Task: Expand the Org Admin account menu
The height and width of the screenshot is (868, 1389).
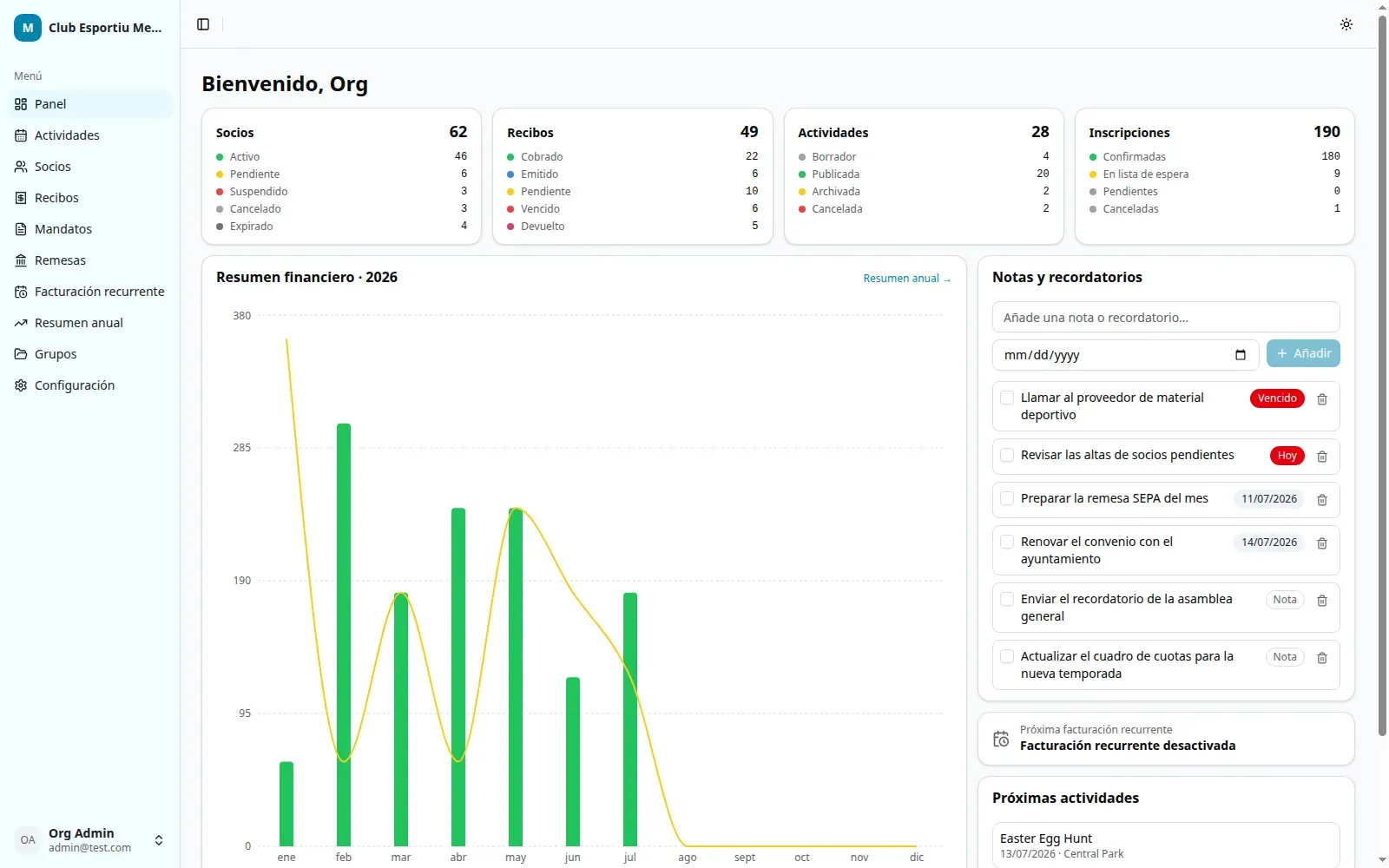Action: 90,840
